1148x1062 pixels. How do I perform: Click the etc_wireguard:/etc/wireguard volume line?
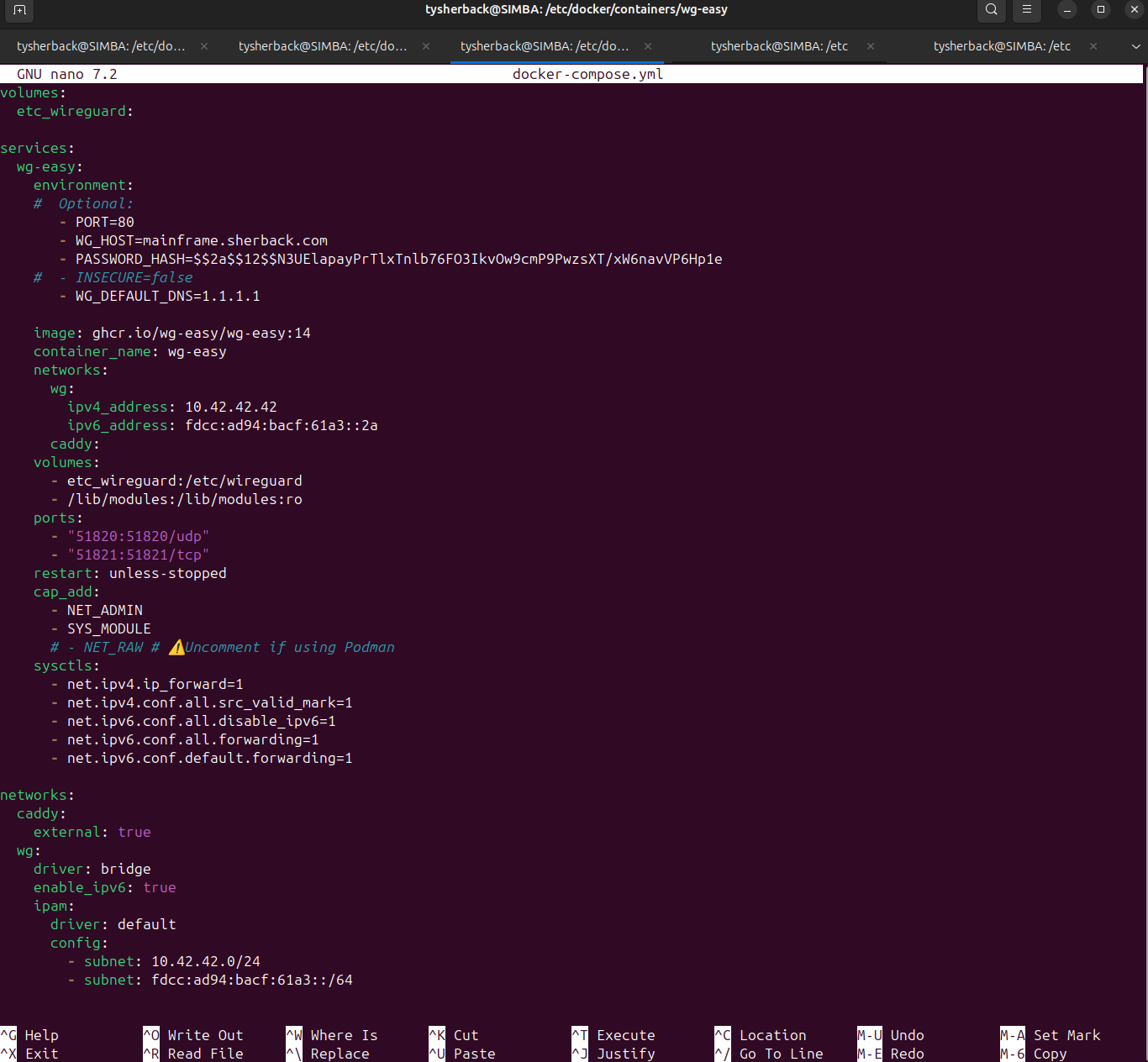tap(176, 481)
